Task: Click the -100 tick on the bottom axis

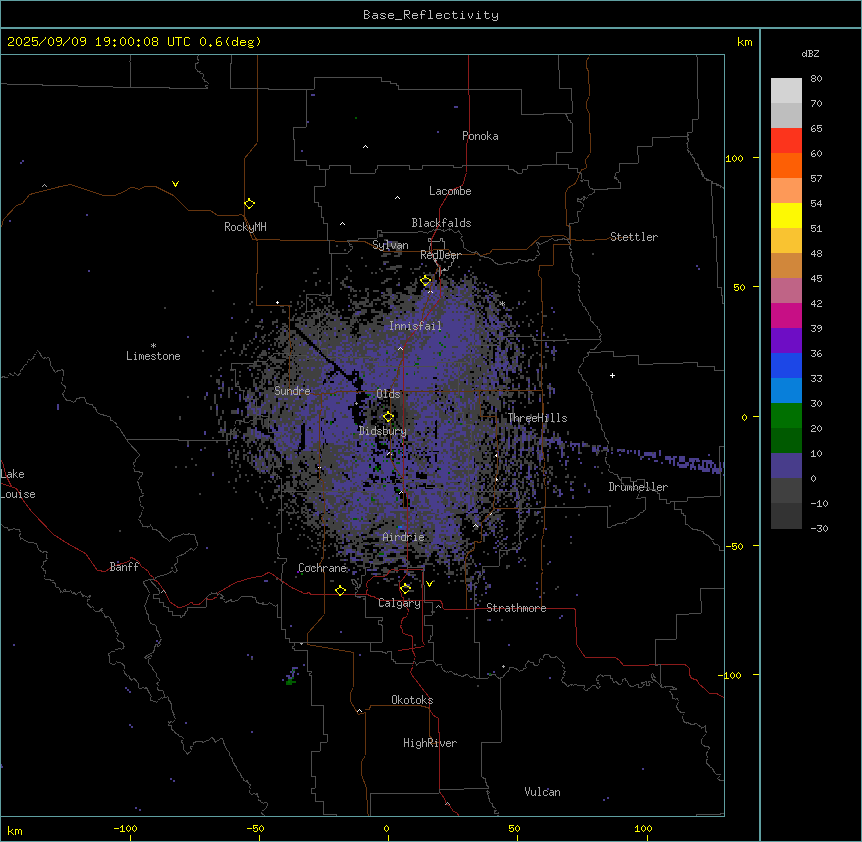Action: pos(125,828)
